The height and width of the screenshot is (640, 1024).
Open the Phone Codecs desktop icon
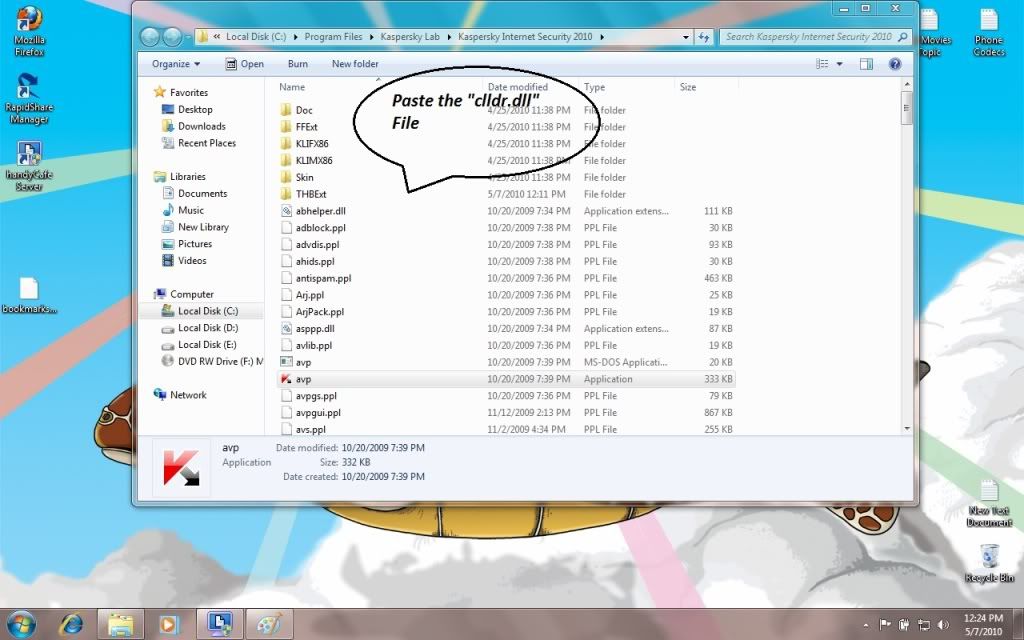point(989,32)
